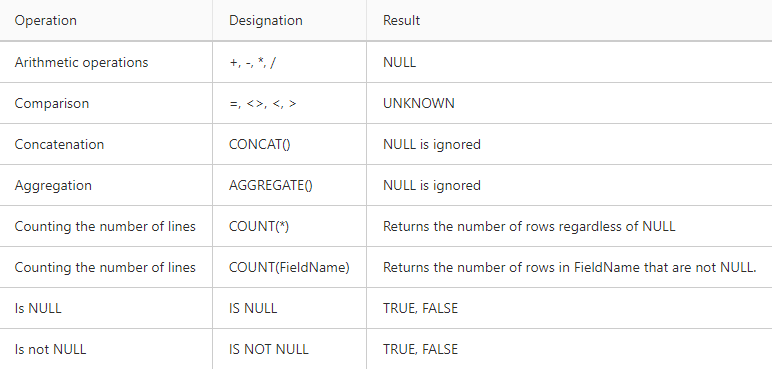The width and height of the screenshot is (772, 369).
Task: Select the result text mentioning FieldName not NULL
Action: (570, 267)
